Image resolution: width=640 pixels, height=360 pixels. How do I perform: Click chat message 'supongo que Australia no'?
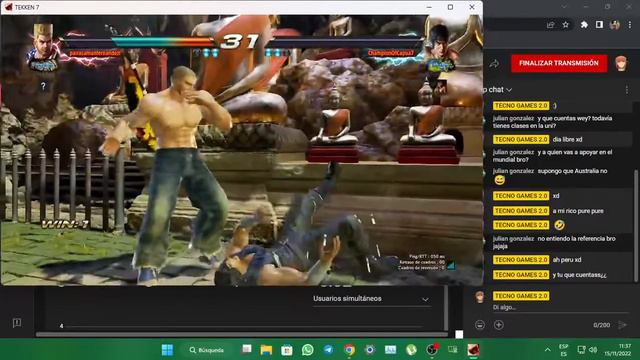click(x=572, y=171)
